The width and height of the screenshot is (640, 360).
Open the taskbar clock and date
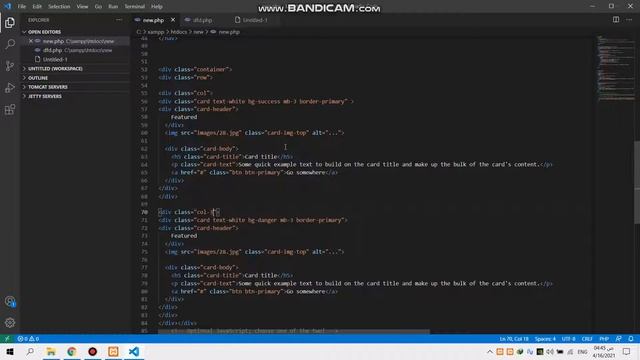click(604, 351)
